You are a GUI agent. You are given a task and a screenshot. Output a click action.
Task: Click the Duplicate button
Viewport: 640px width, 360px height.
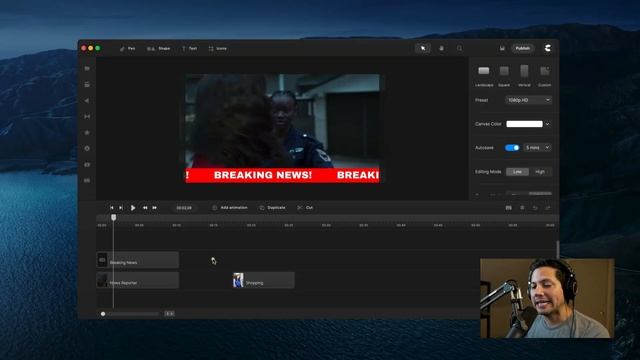pyautogui.click(x=272, y=208)
